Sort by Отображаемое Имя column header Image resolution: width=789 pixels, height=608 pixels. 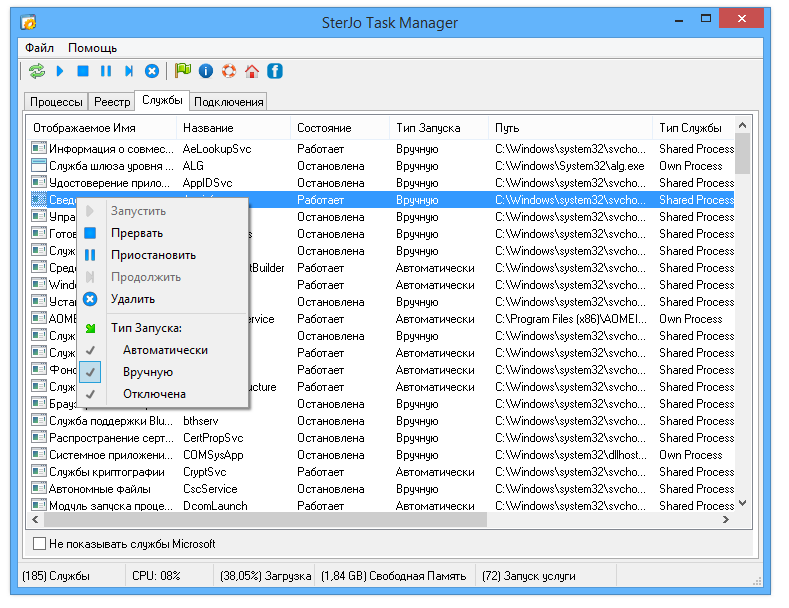click(102, 128)
